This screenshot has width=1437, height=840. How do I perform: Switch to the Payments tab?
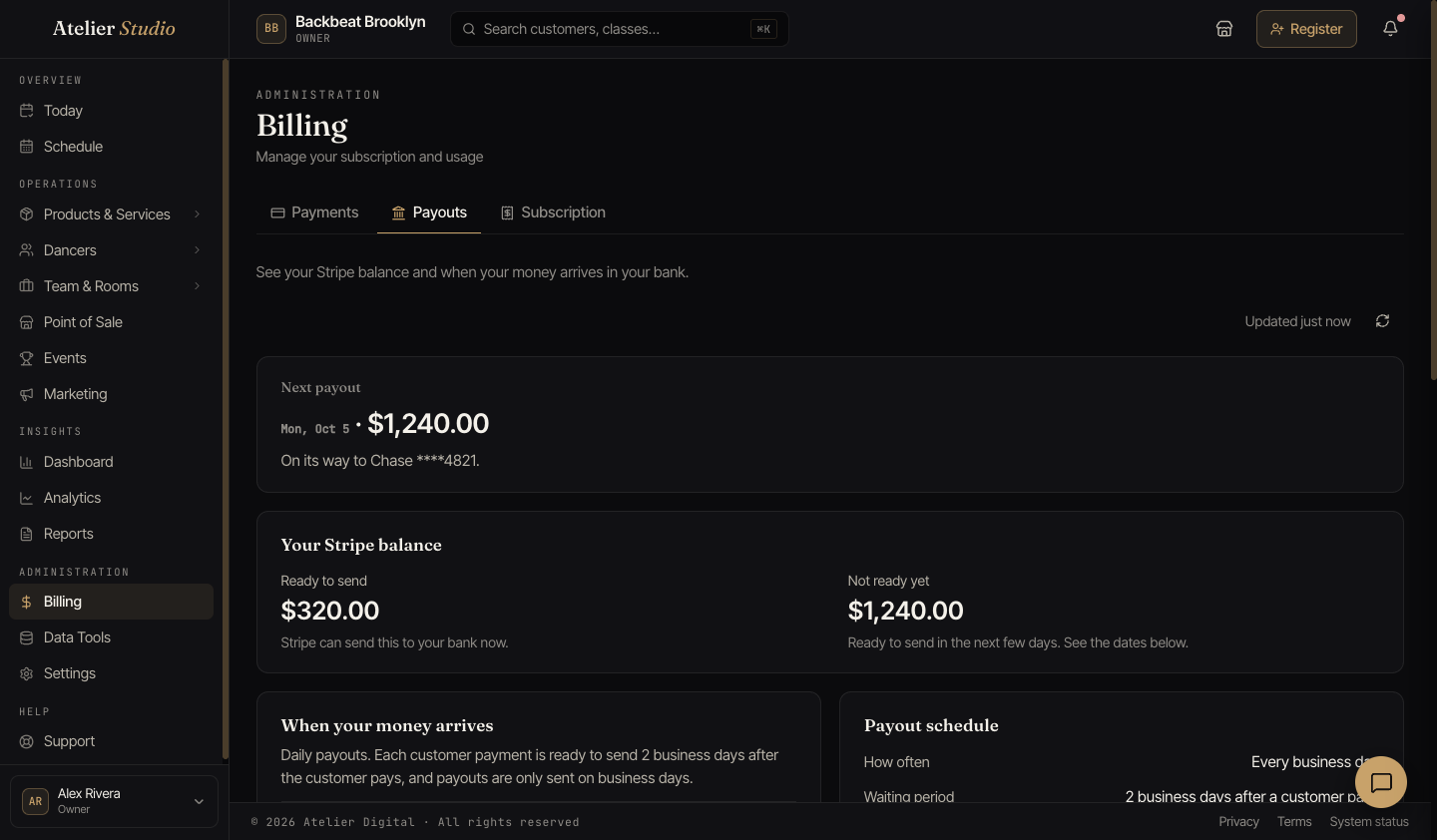(314, 212)
